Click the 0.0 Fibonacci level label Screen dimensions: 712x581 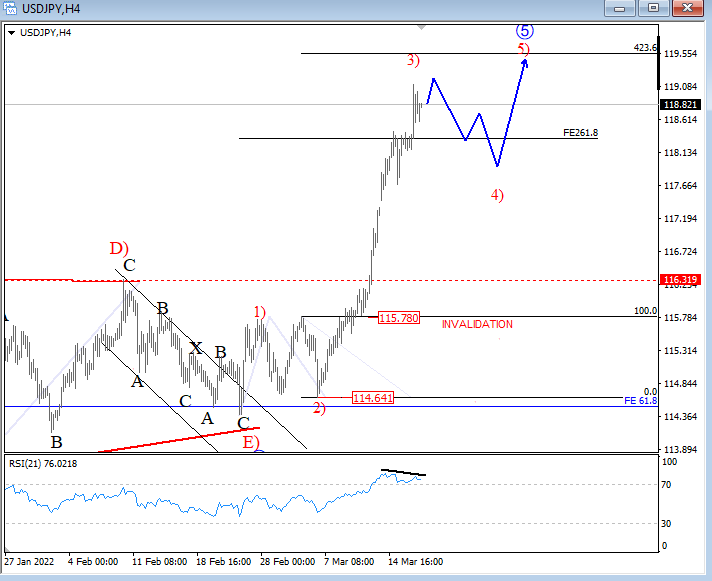point(650,391)
